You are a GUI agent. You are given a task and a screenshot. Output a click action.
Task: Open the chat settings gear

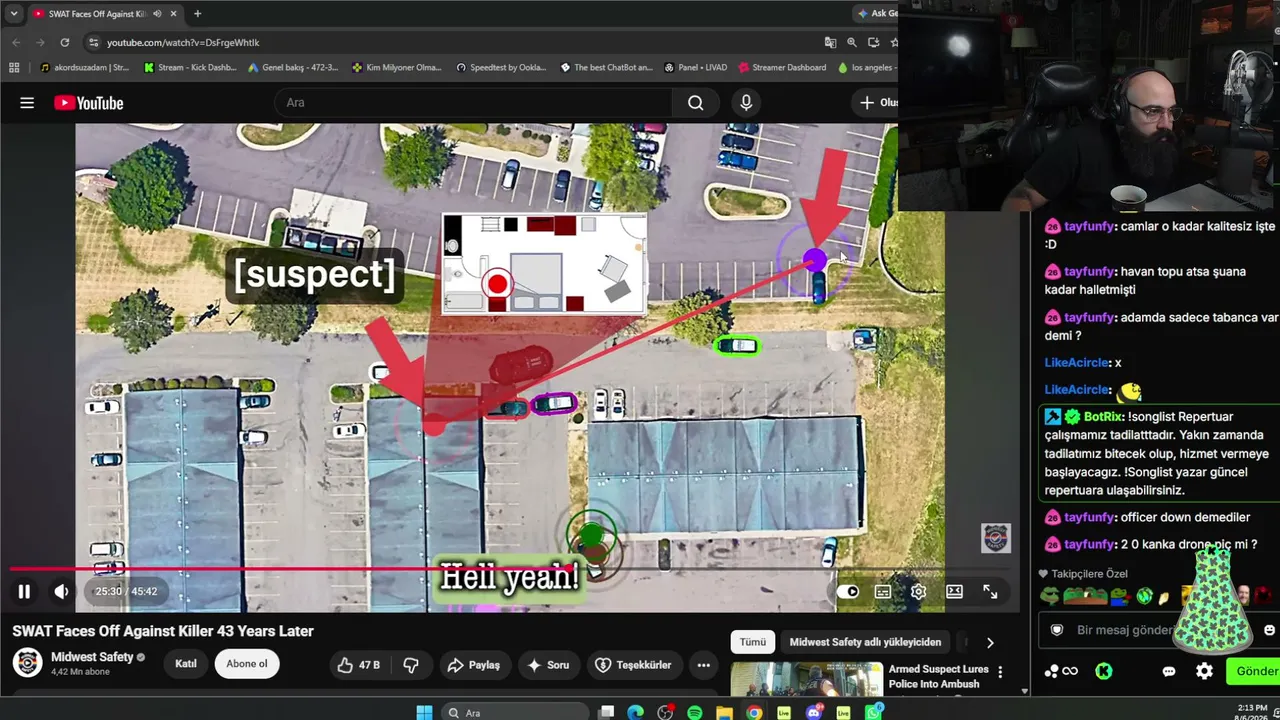pos(1205,671)
